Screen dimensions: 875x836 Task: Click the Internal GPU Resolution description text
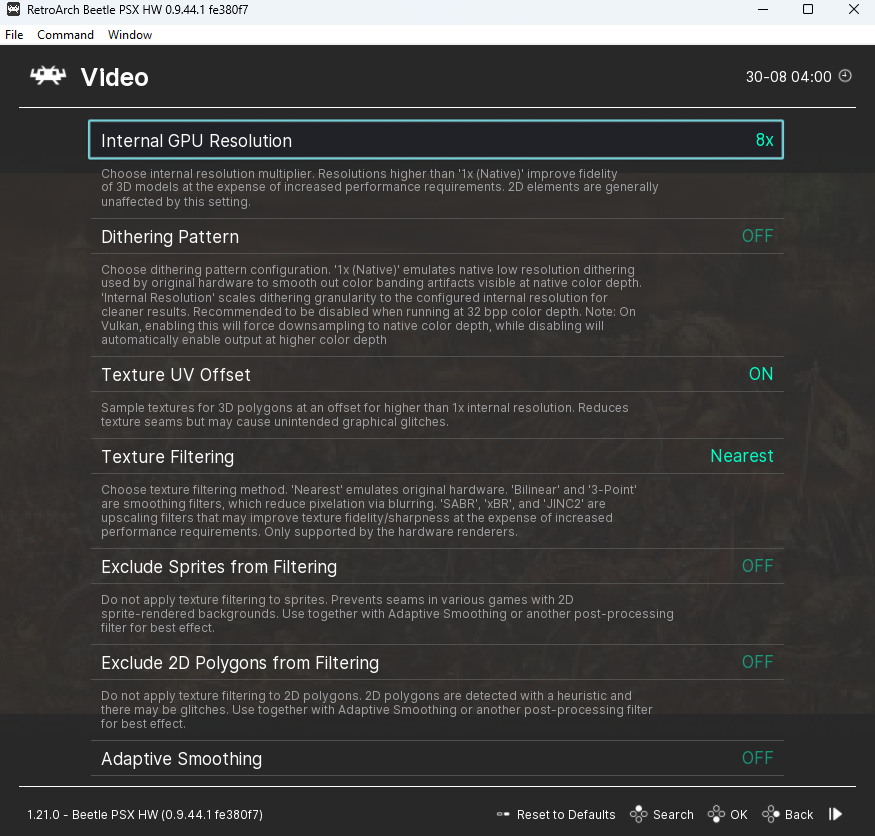[379, 188]
